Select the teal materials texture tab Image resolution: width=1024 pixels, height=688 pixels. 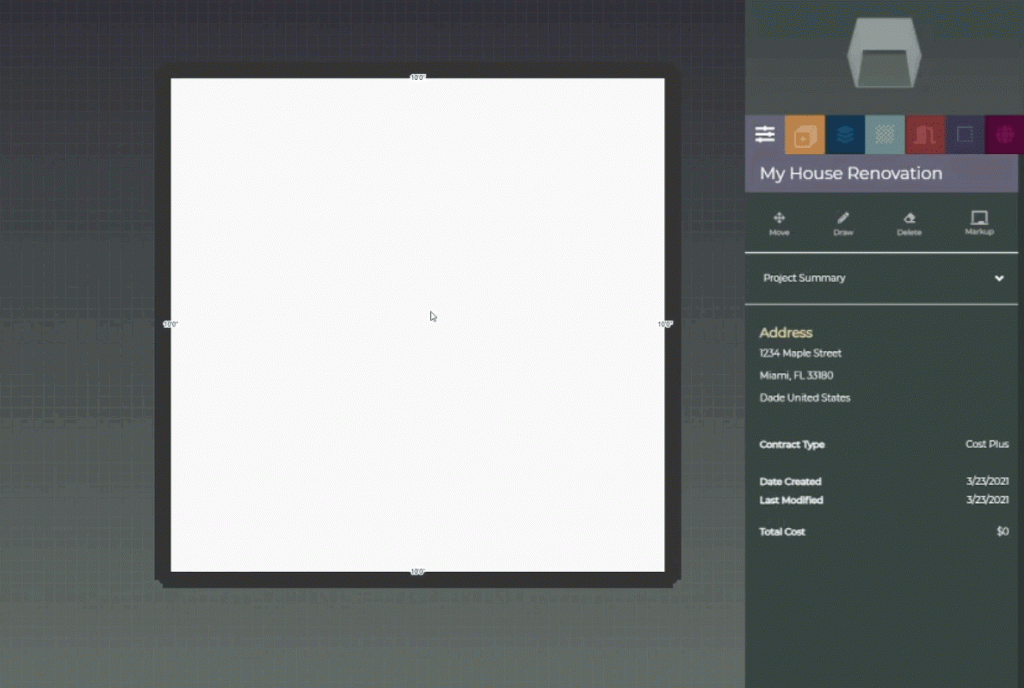[885, 134]
